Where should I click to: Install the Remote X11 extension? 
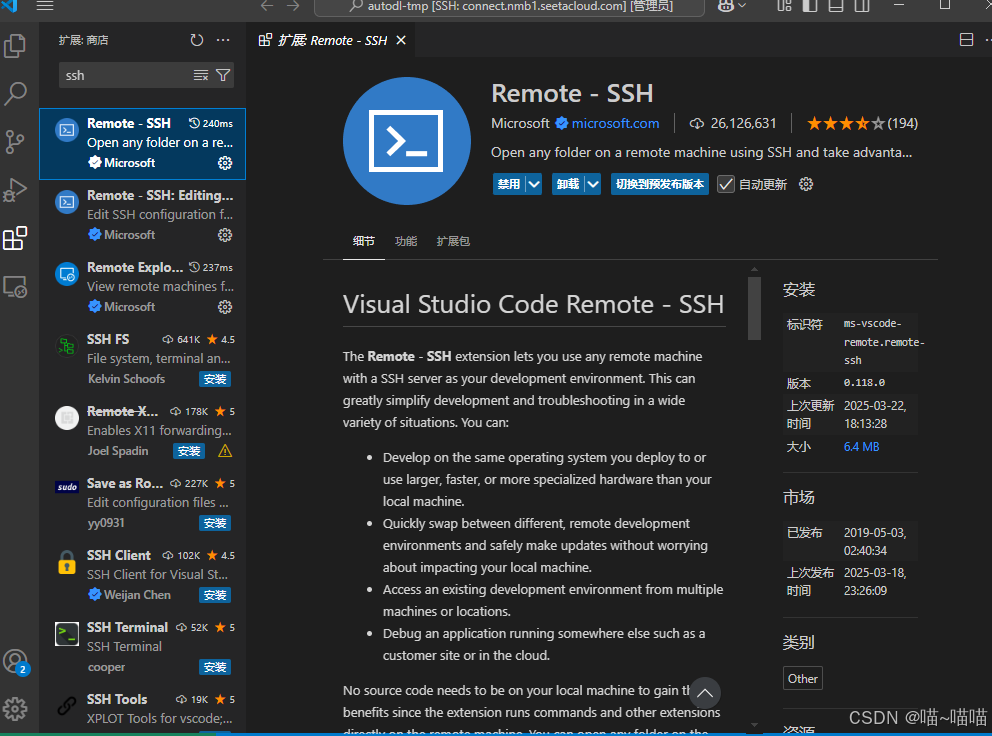click(x=189, y=451)
